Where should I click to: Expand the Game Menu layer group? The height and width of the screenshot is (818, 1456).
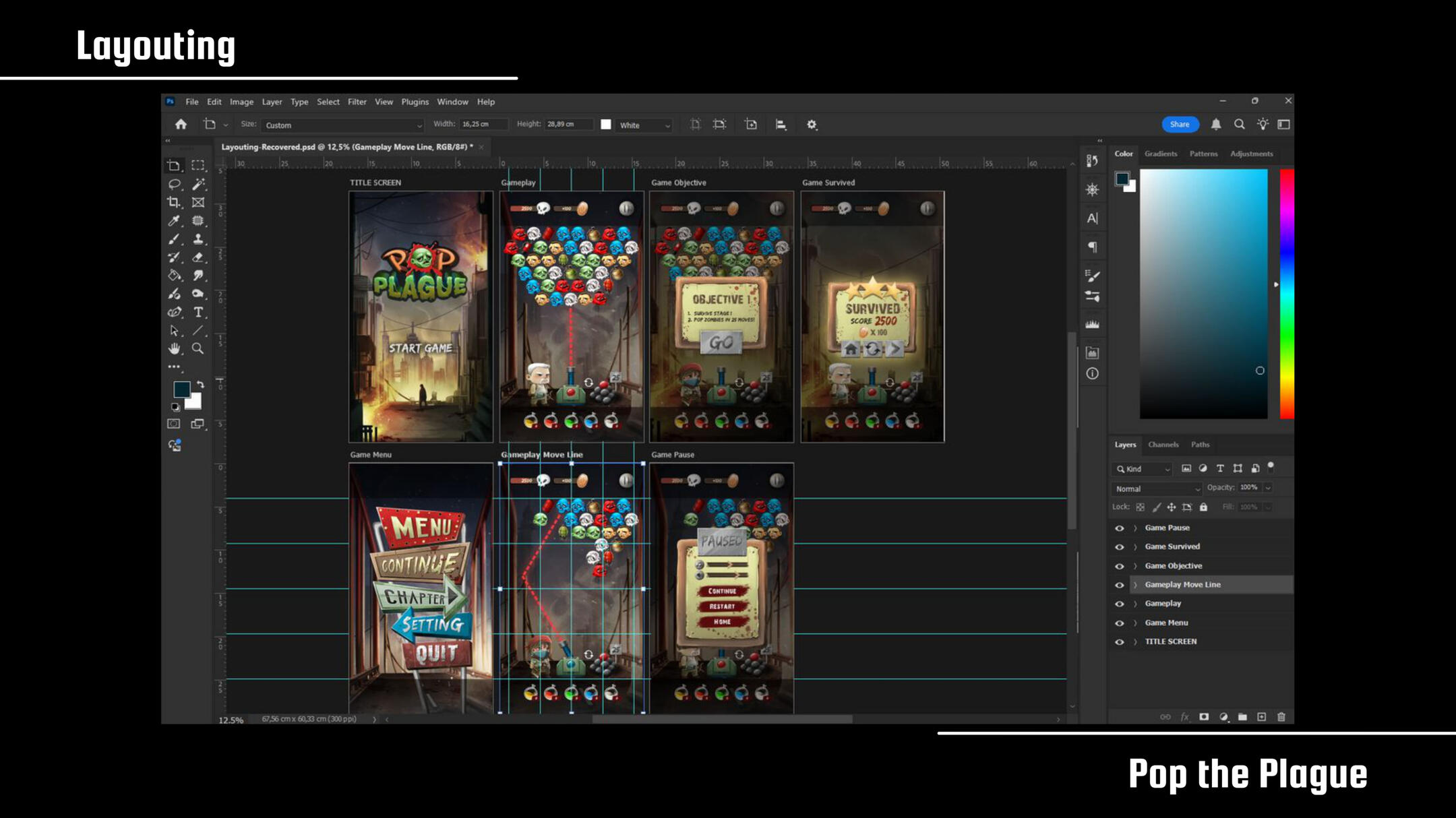[x=1135, y=623]
